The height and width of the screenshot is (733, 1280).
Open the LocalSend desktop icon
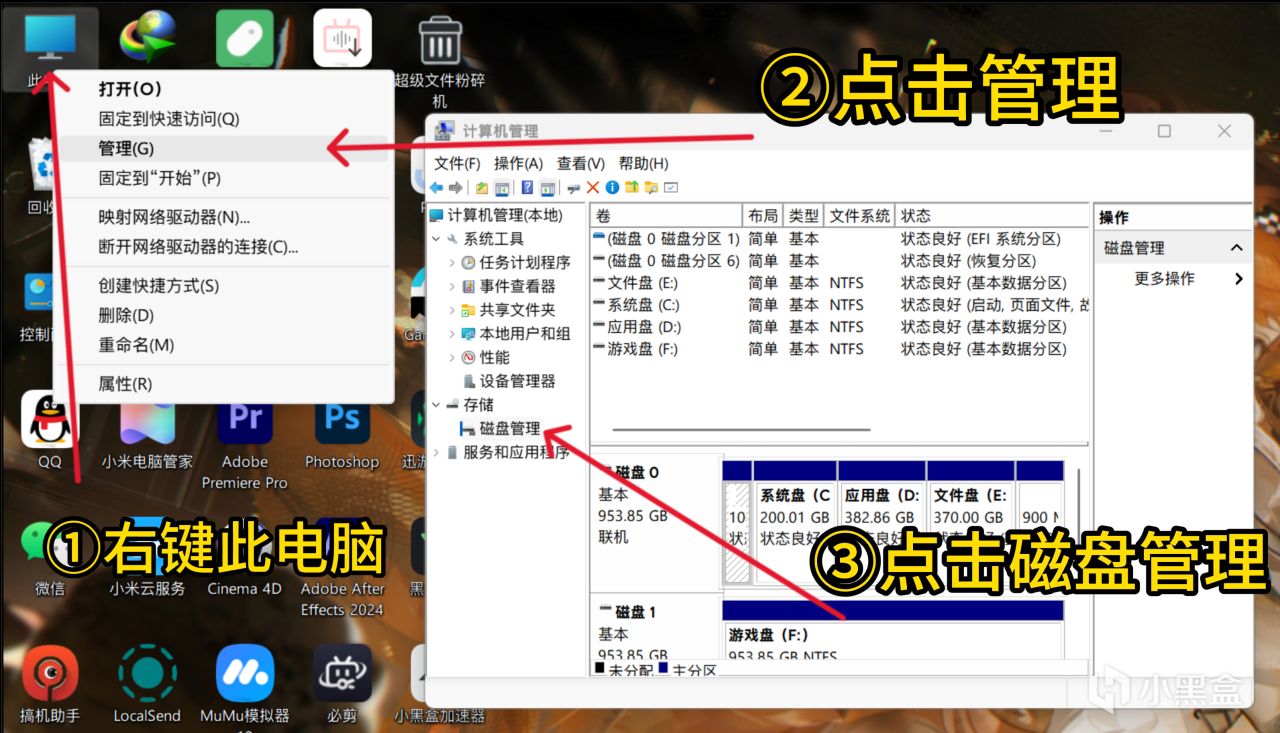pos(147,683)
